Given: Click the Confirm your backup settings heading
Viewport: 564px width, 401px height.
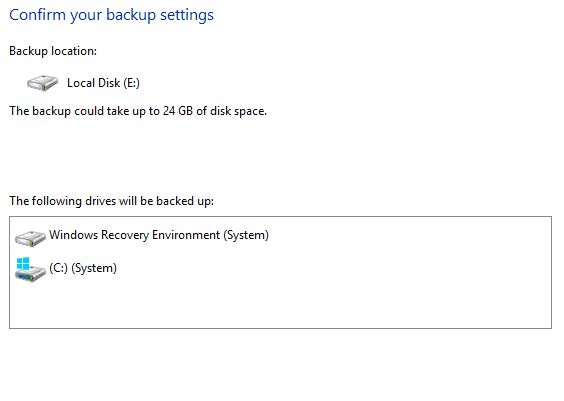Looking at the screenshot, I should [111, 15].
